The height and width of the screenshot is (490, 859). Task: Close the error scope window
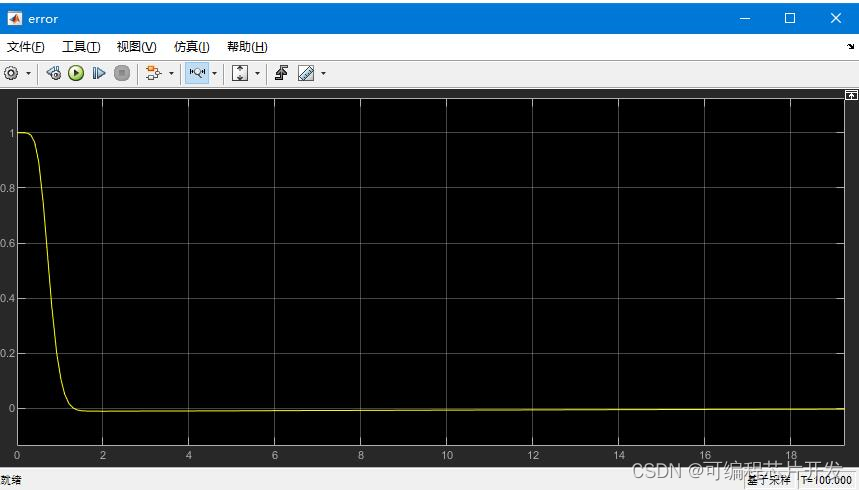[835, 18]
